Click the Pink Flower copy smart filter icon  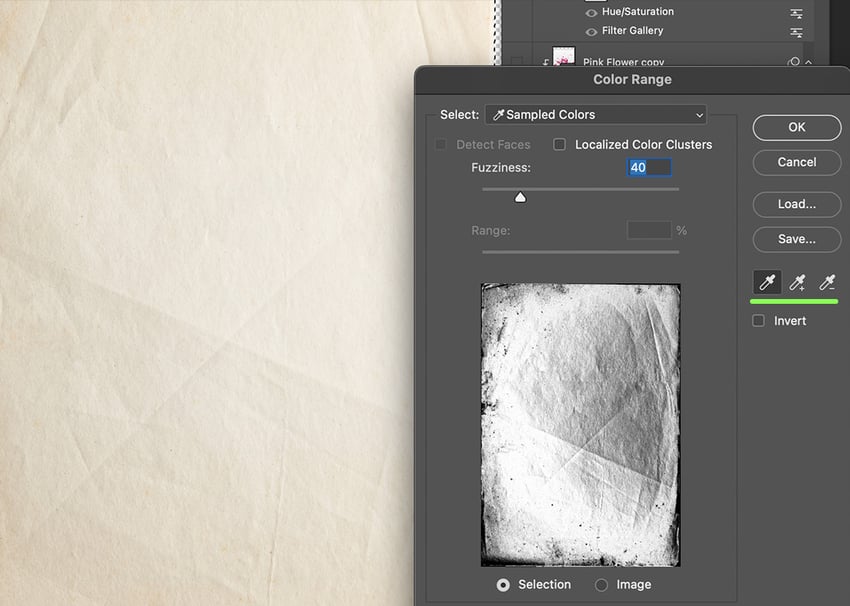(x=793, y=62)
